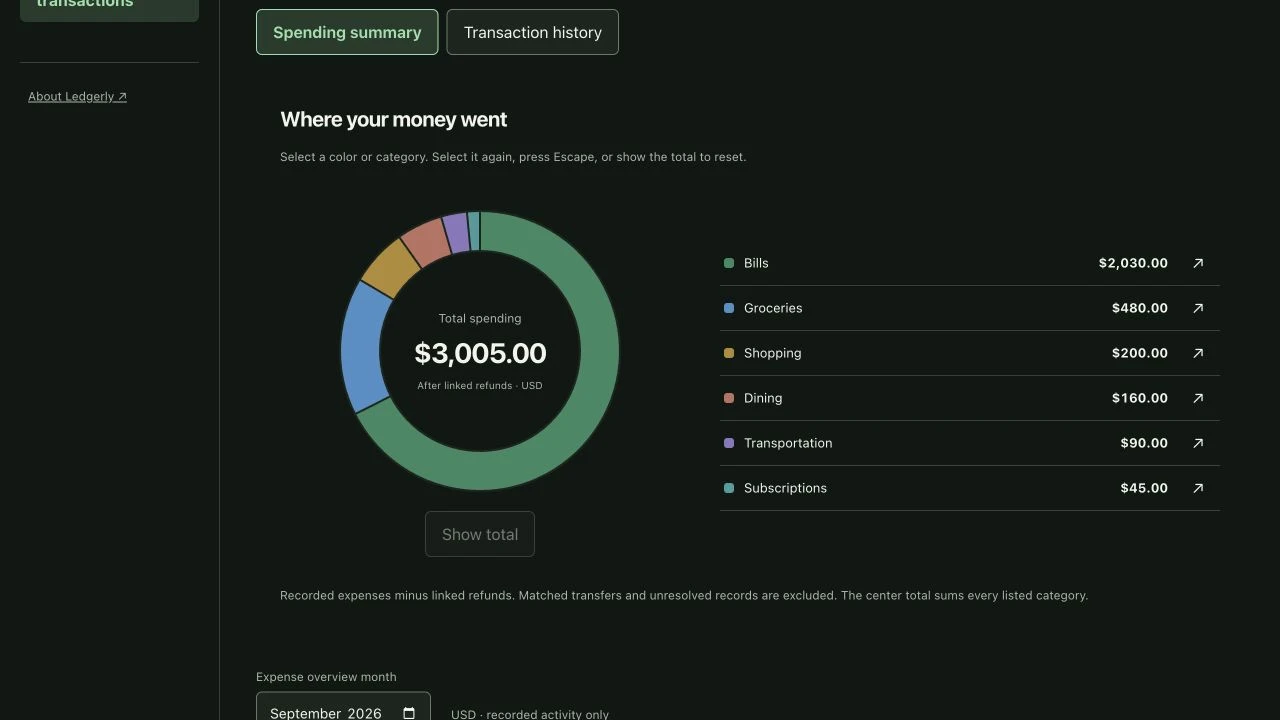Click the Show total button
Viewport: 1280px width, 720px height.
[480, 534]
